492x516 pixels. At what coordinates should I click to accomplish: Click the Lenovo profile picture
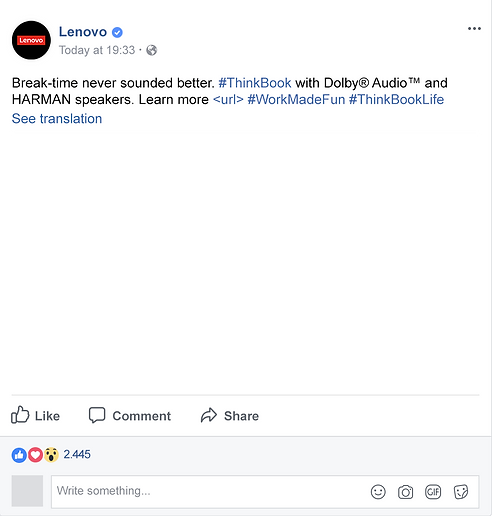pos(31,40)
